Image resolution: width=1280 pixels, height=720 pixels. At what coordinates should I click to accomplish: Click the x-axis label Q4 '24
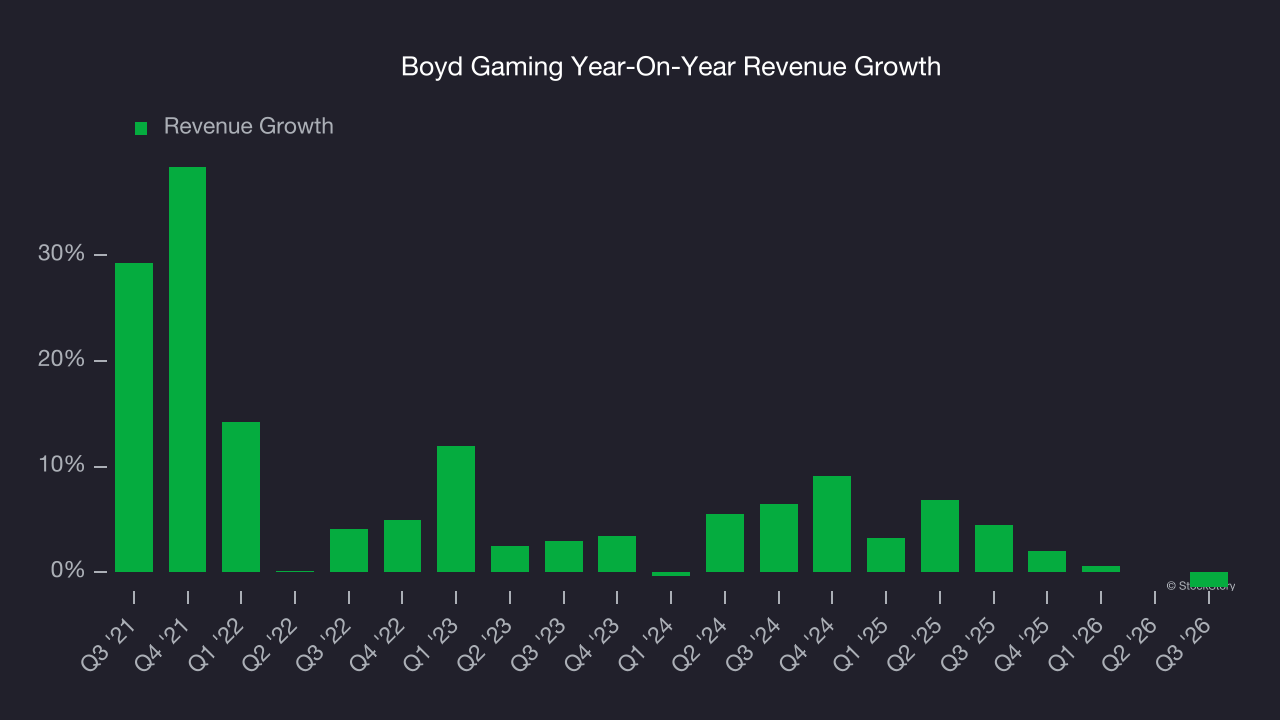tap(807, 645)
